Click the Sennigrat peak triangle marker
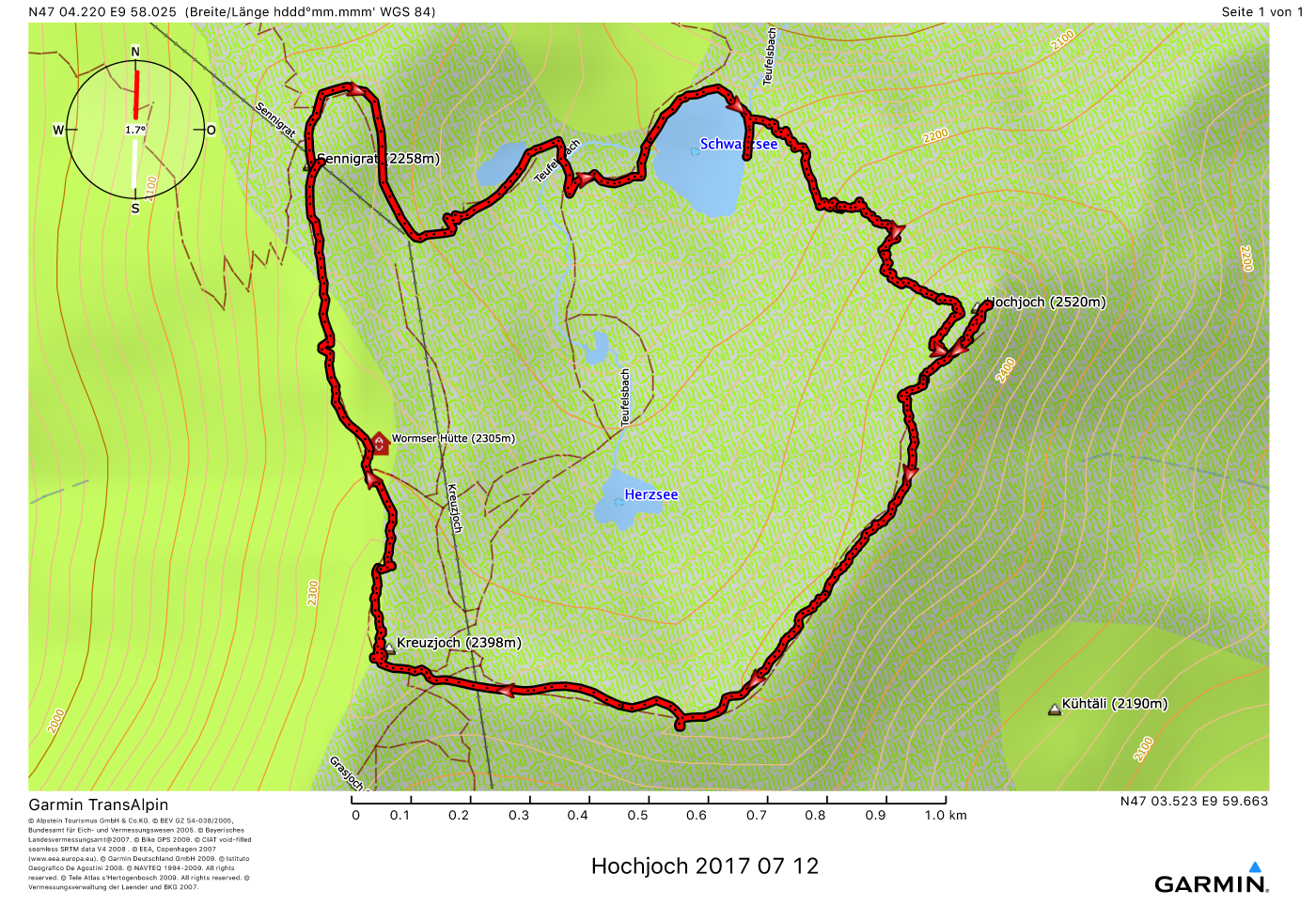1316x921 pixels. pos(307,166)
